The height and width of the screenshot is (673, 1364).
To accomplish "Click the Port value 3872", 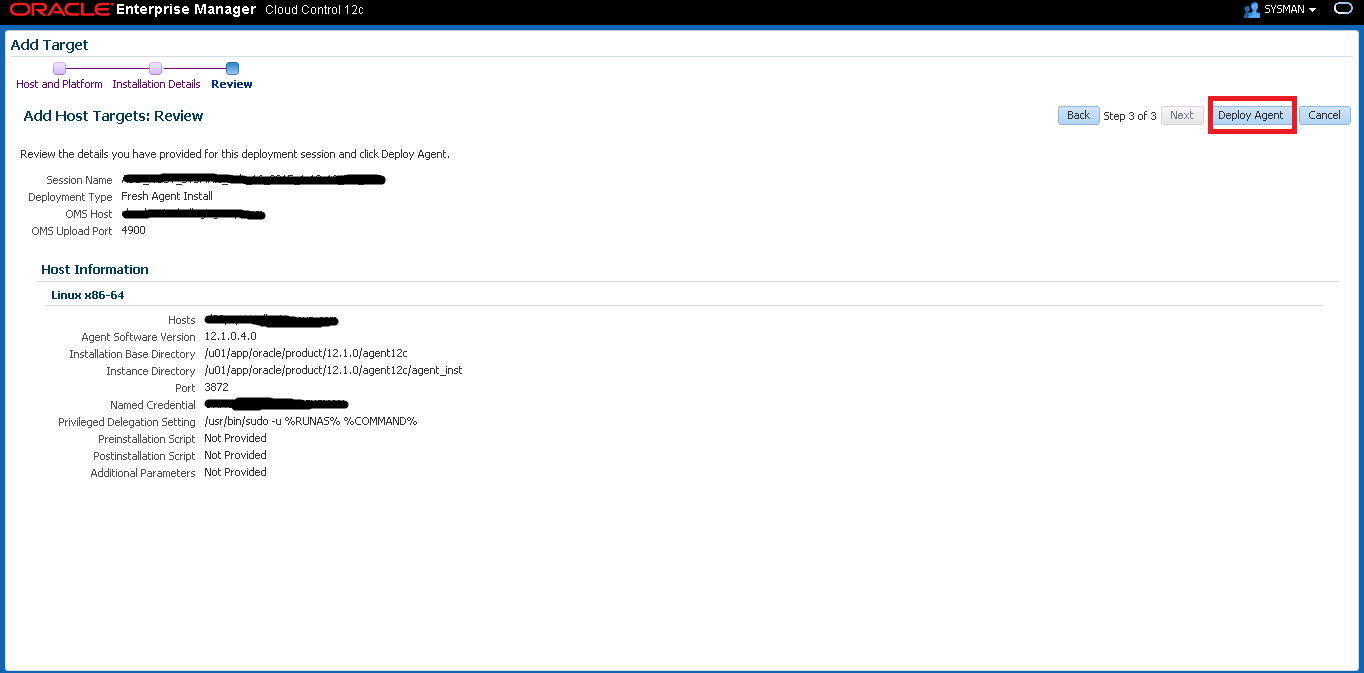I will (x=216, y=387).
